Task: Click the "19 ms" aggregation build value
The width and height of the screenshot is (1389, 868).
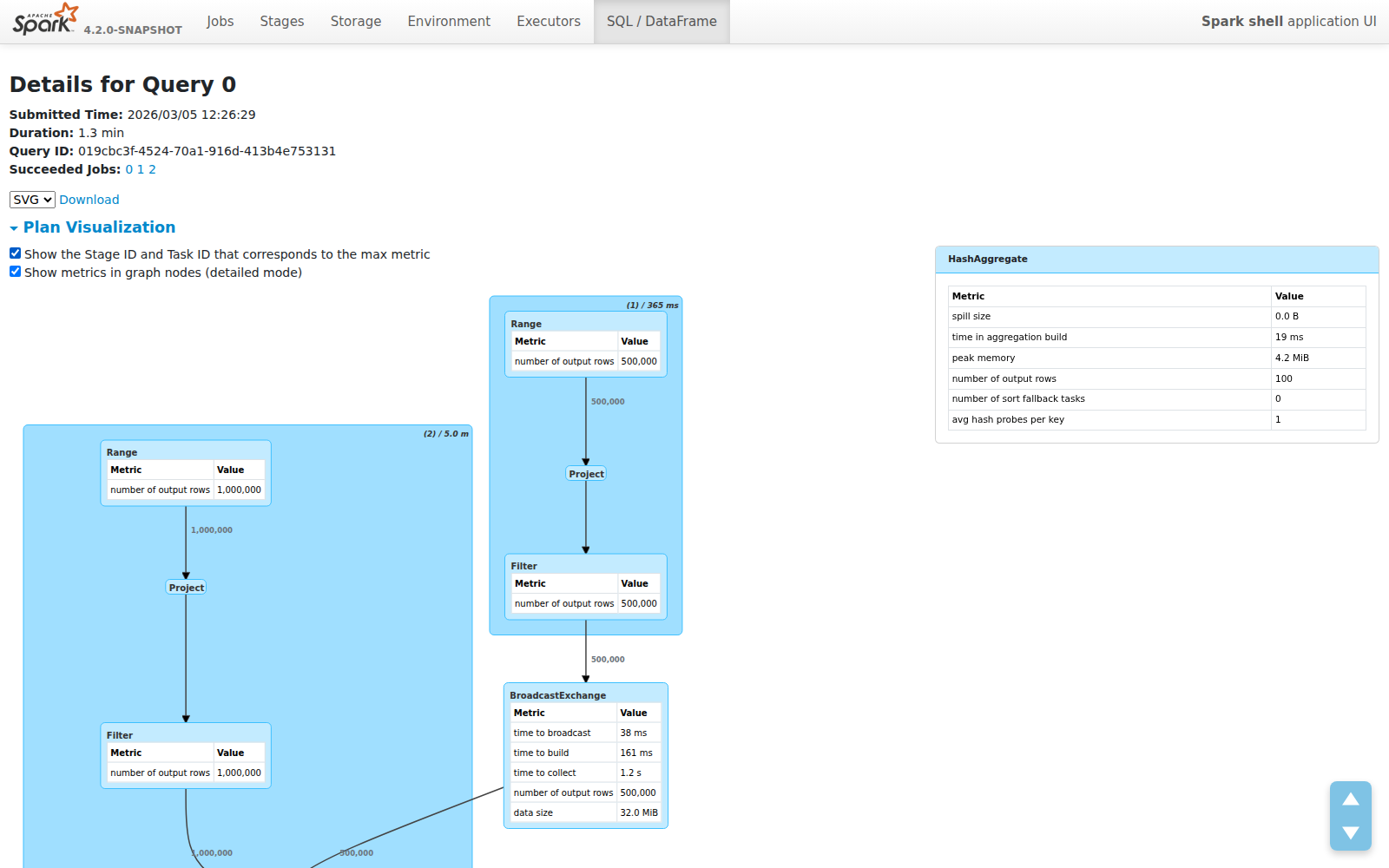Action: (x=1289, y=337)
